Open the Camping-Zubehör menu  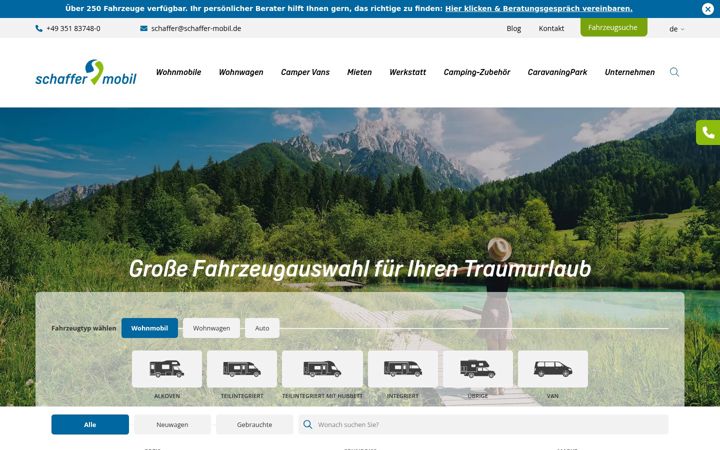[x=477, y=72]
